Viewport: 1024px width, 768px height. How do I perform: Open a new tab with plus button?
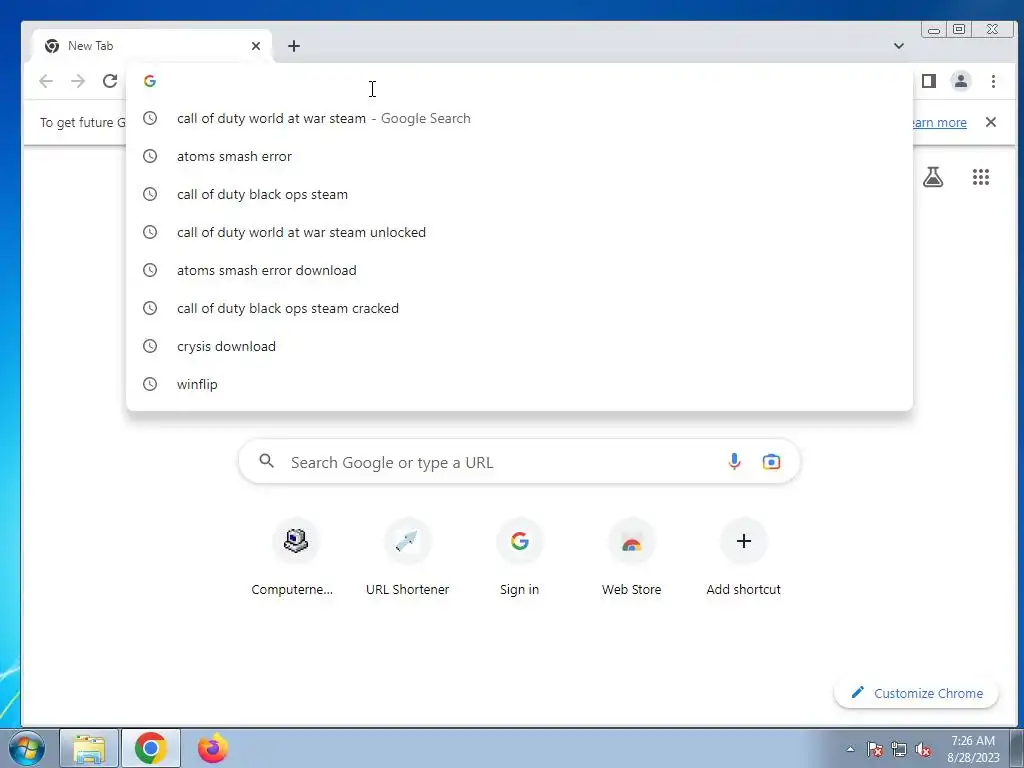(x=294, y=46)
